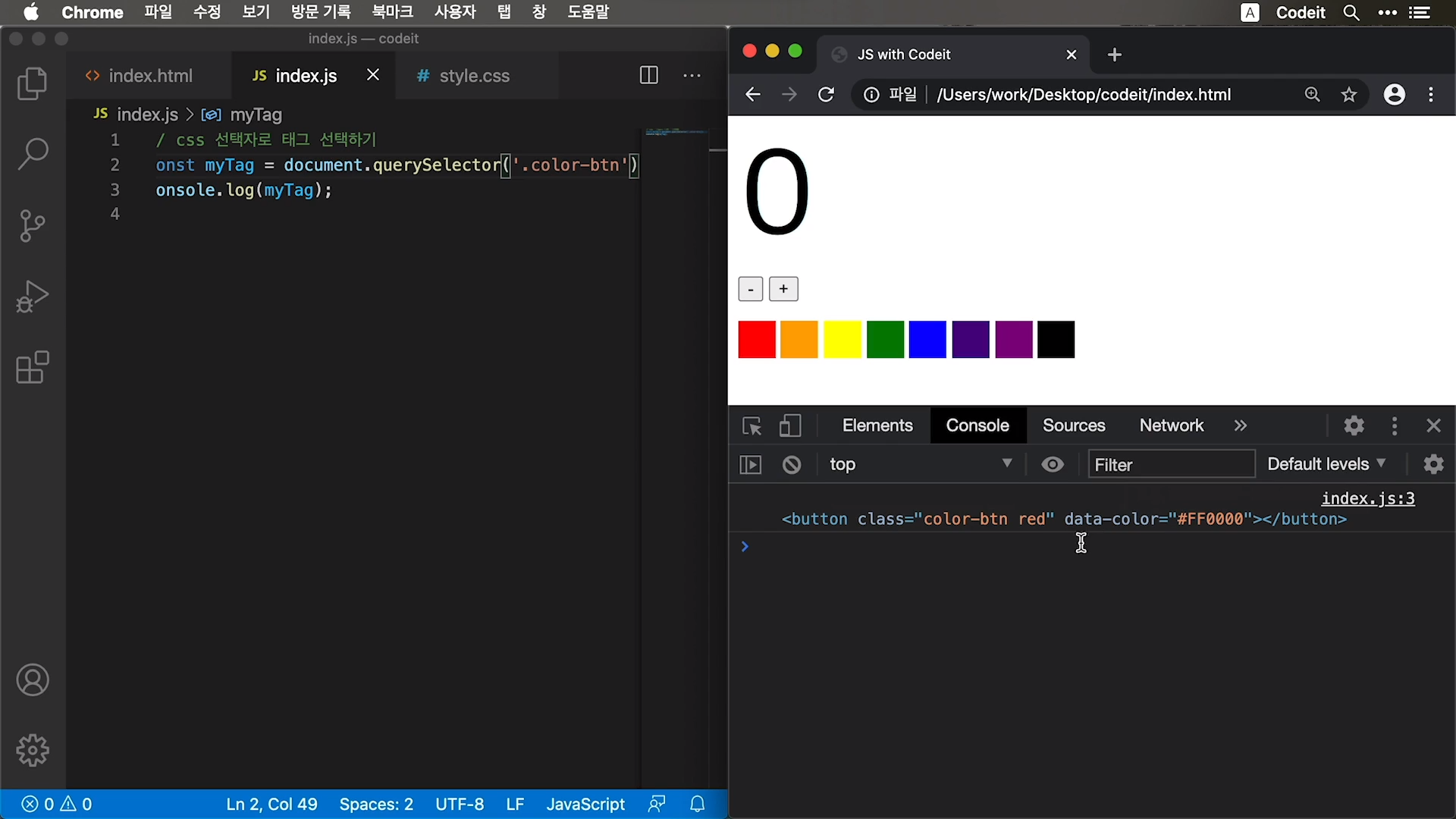Click DevTools inspect element picker icon
This screenshot has height=819, width=1456.
click(752, 426)
